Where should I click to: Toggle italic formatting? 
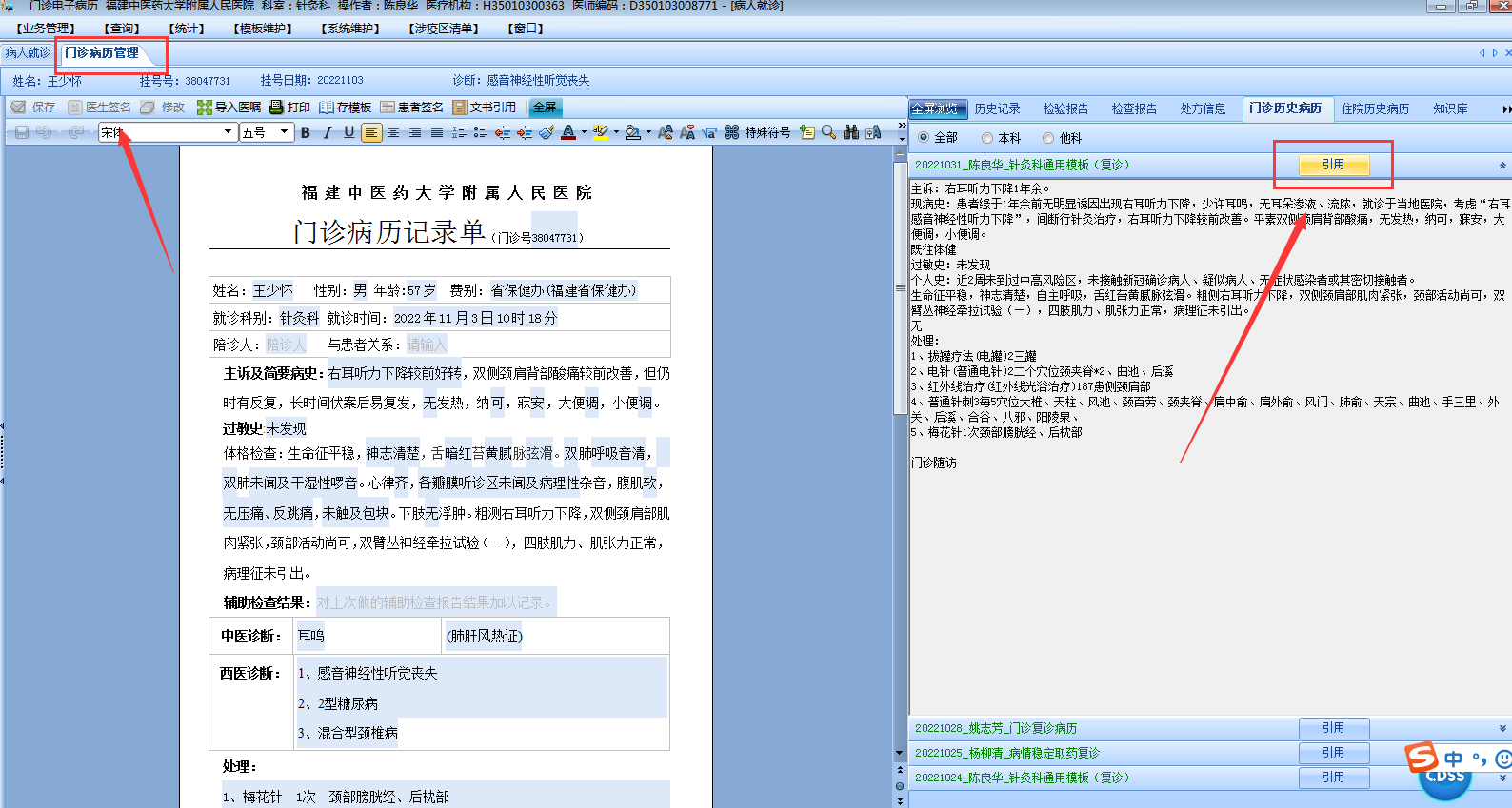328,132
